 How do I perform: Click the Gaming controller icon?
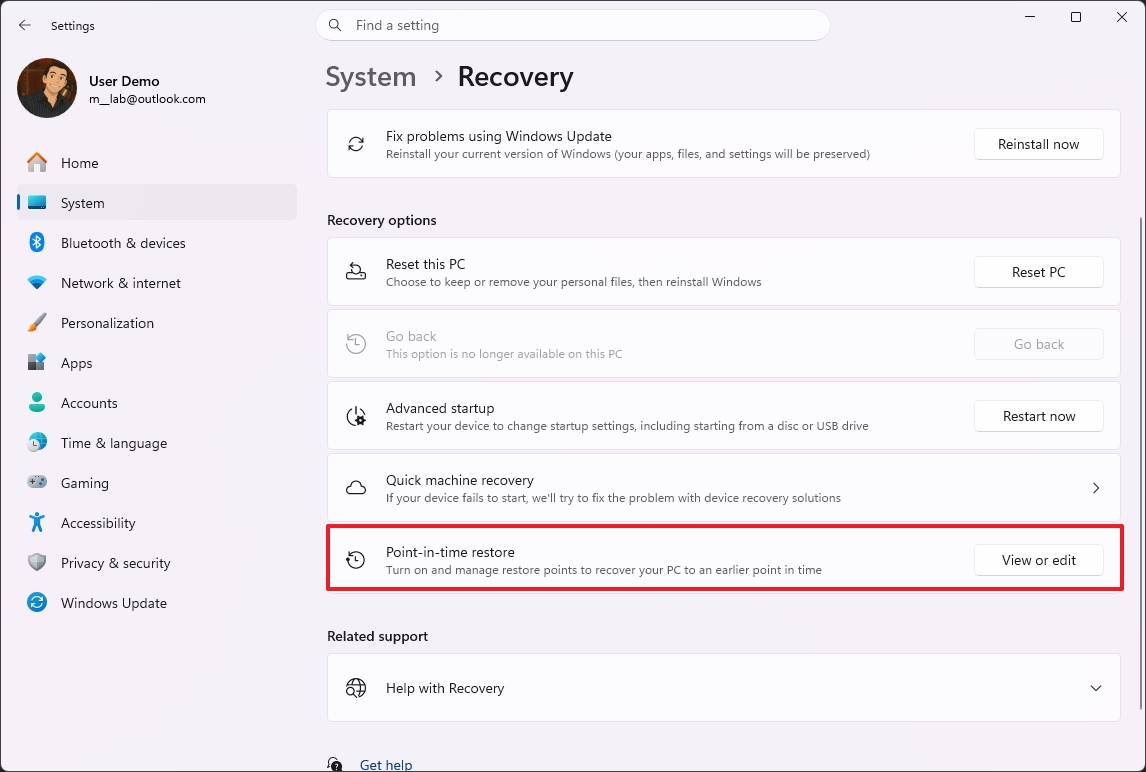pos(36,483)
